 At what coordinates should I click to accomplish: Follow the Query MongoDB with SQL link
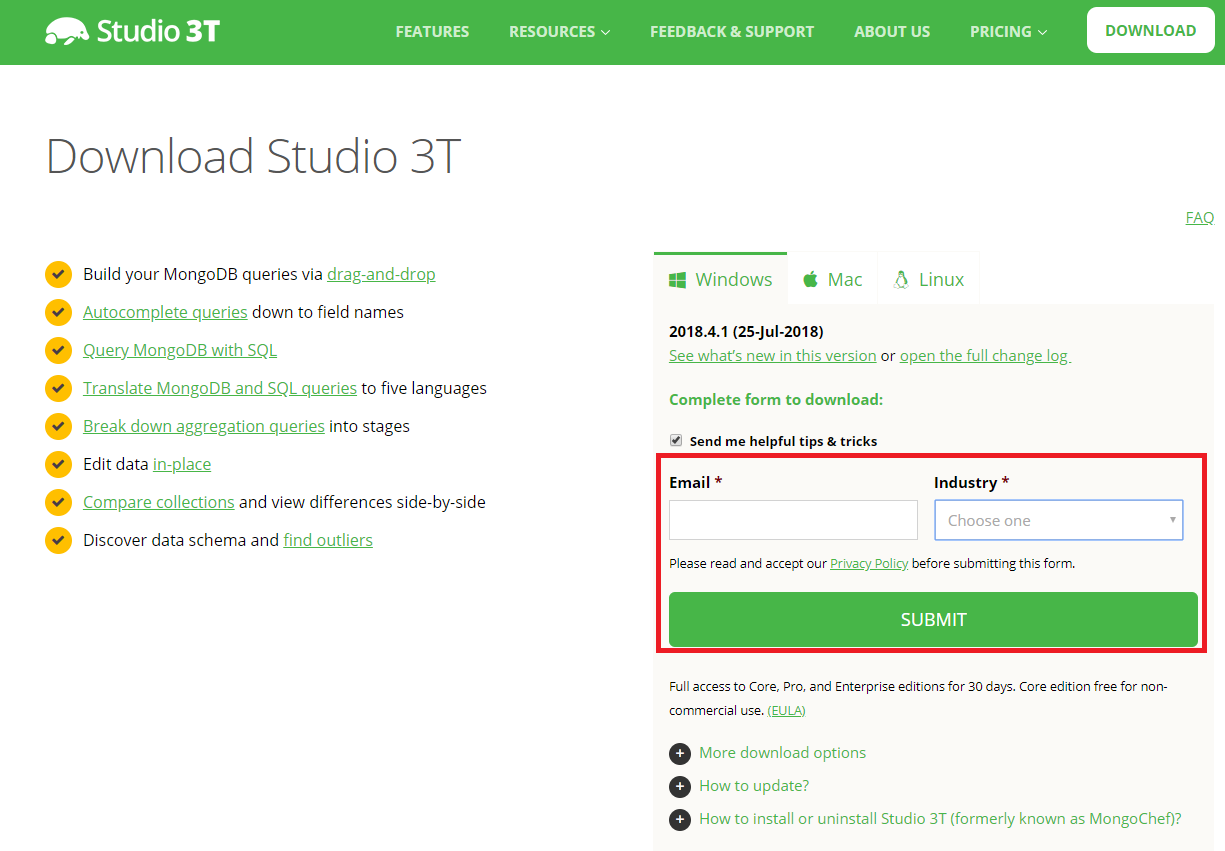pos(180,350)
